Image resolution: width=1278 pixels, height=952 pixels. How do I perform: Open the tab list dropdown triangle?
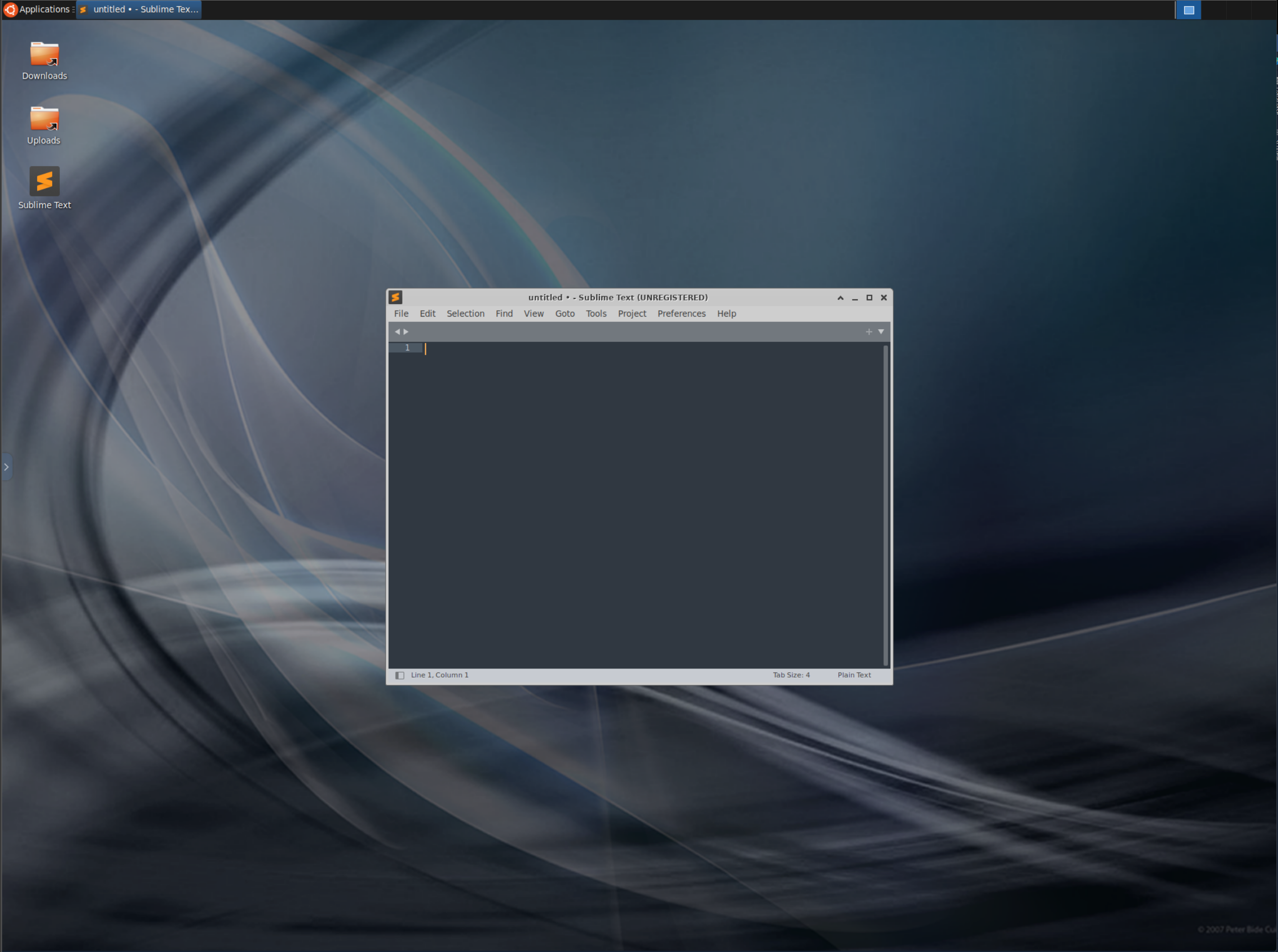click(881, 331)
